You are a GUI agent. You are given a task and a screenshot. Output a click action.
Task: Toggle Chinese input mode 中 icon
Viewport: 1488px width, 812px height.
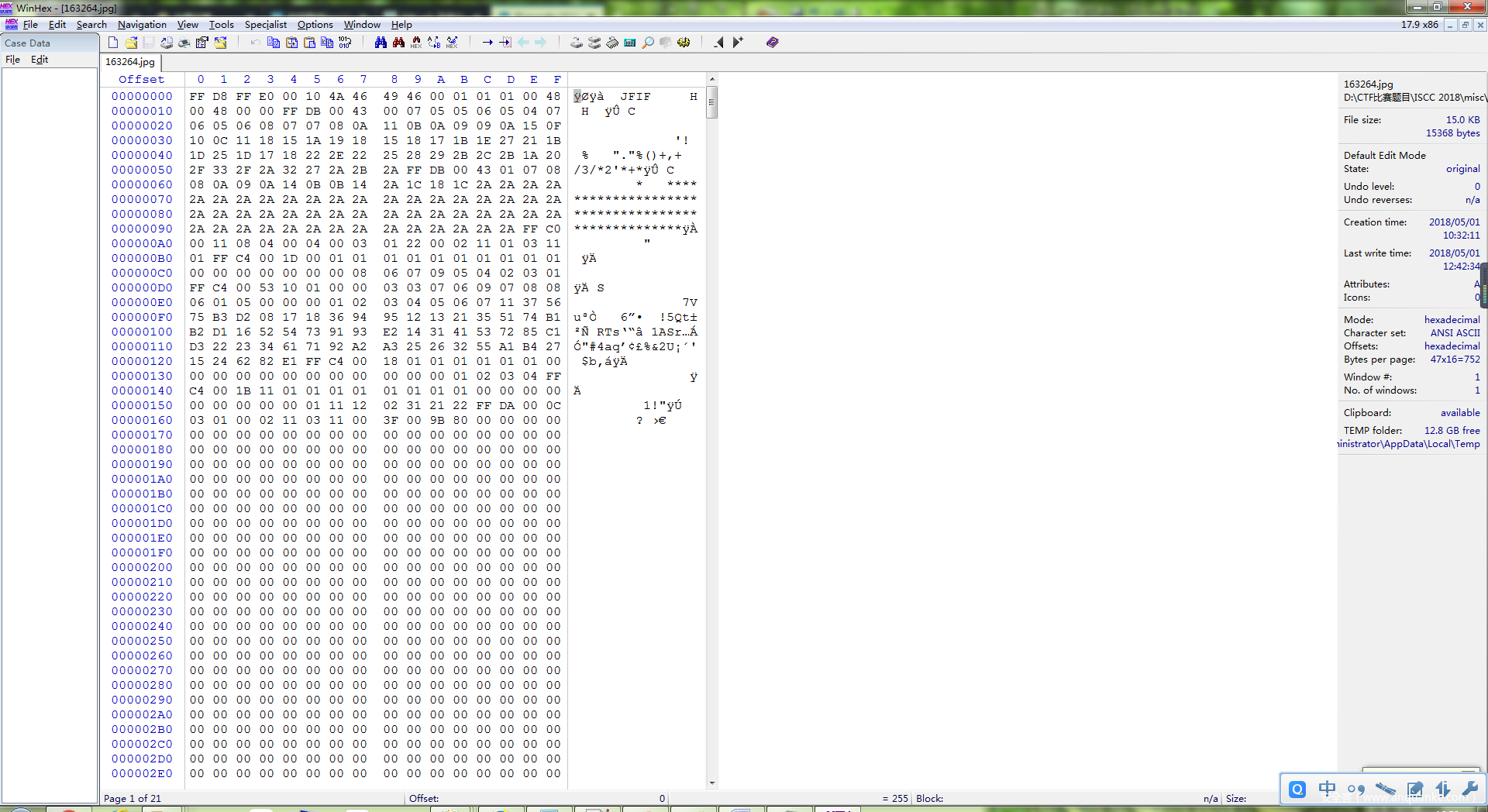(1327, 790)
